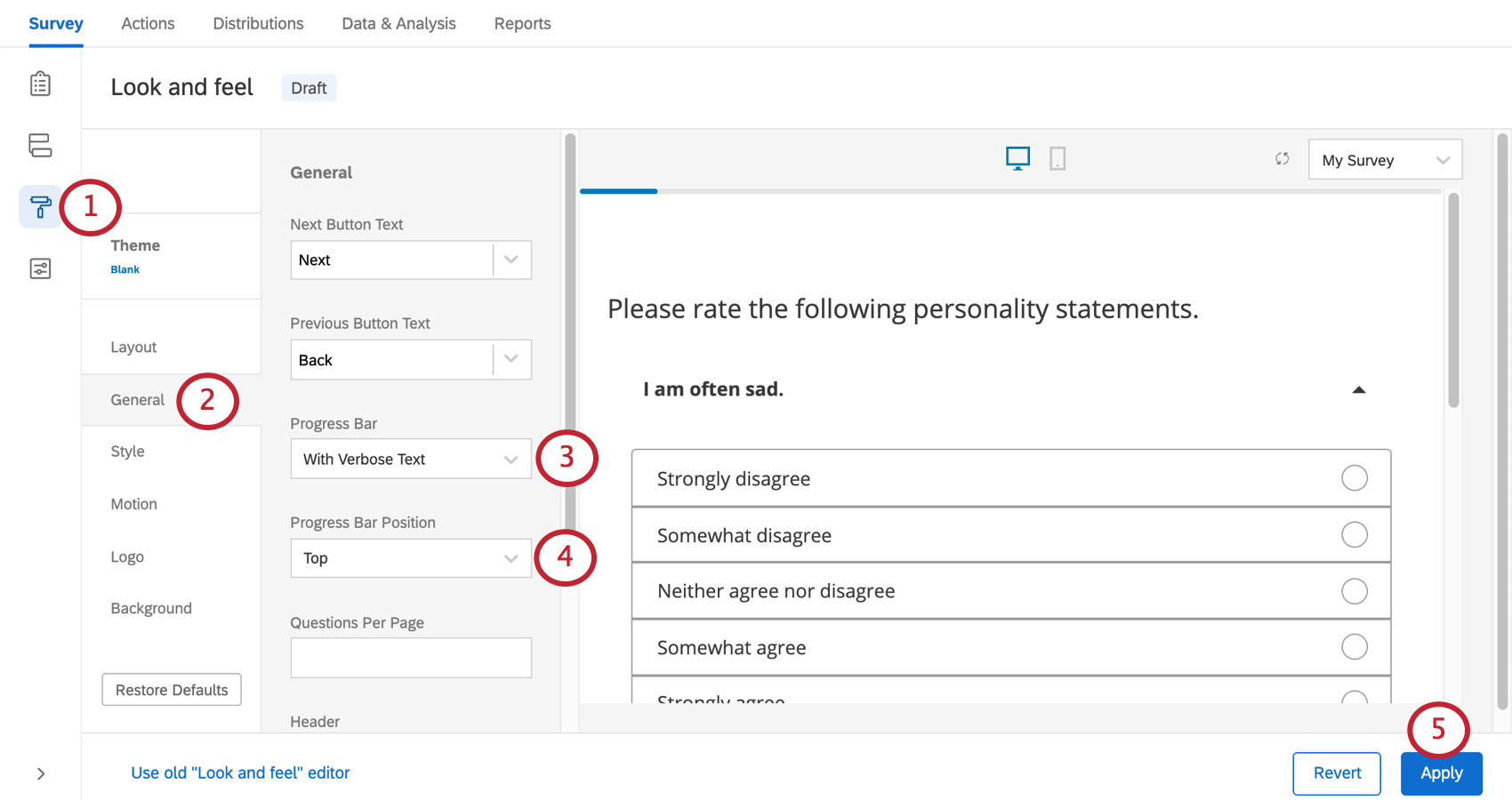
Task: Select the Strongly disagree radio button
Action: [x=1354, y=478]
